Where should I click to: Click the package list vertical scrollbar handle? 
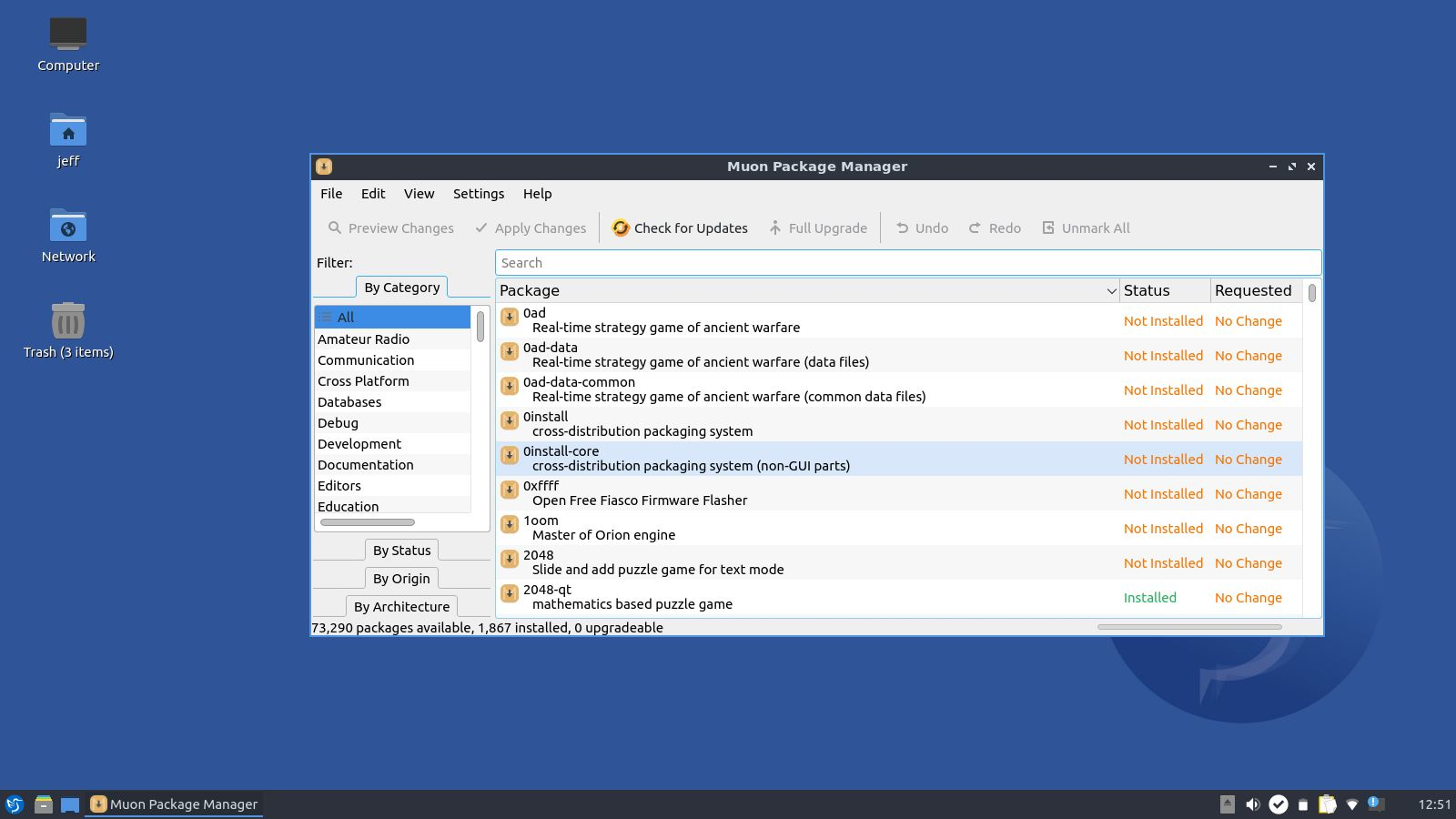click(x=1311, y=293)
